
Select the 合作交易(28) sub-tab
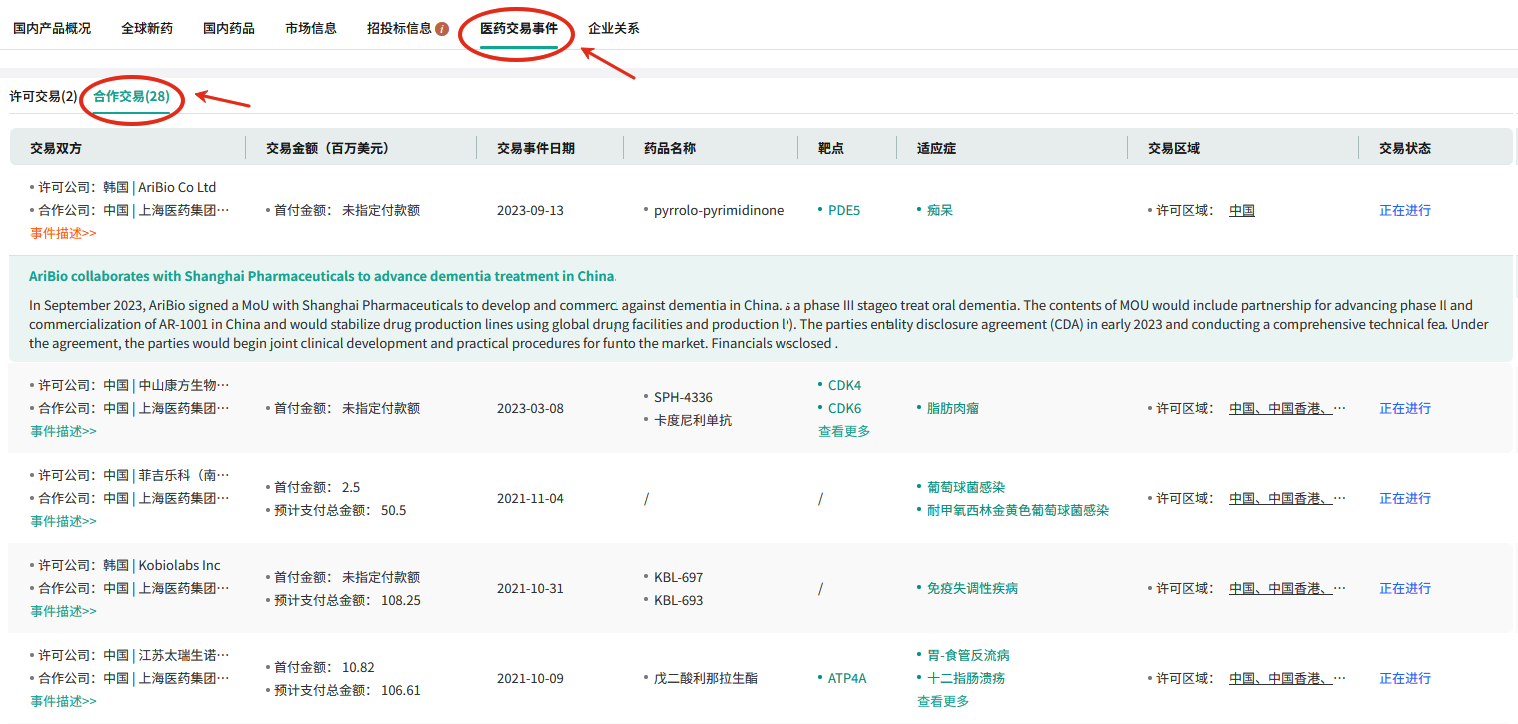click(x=131, y=96)
